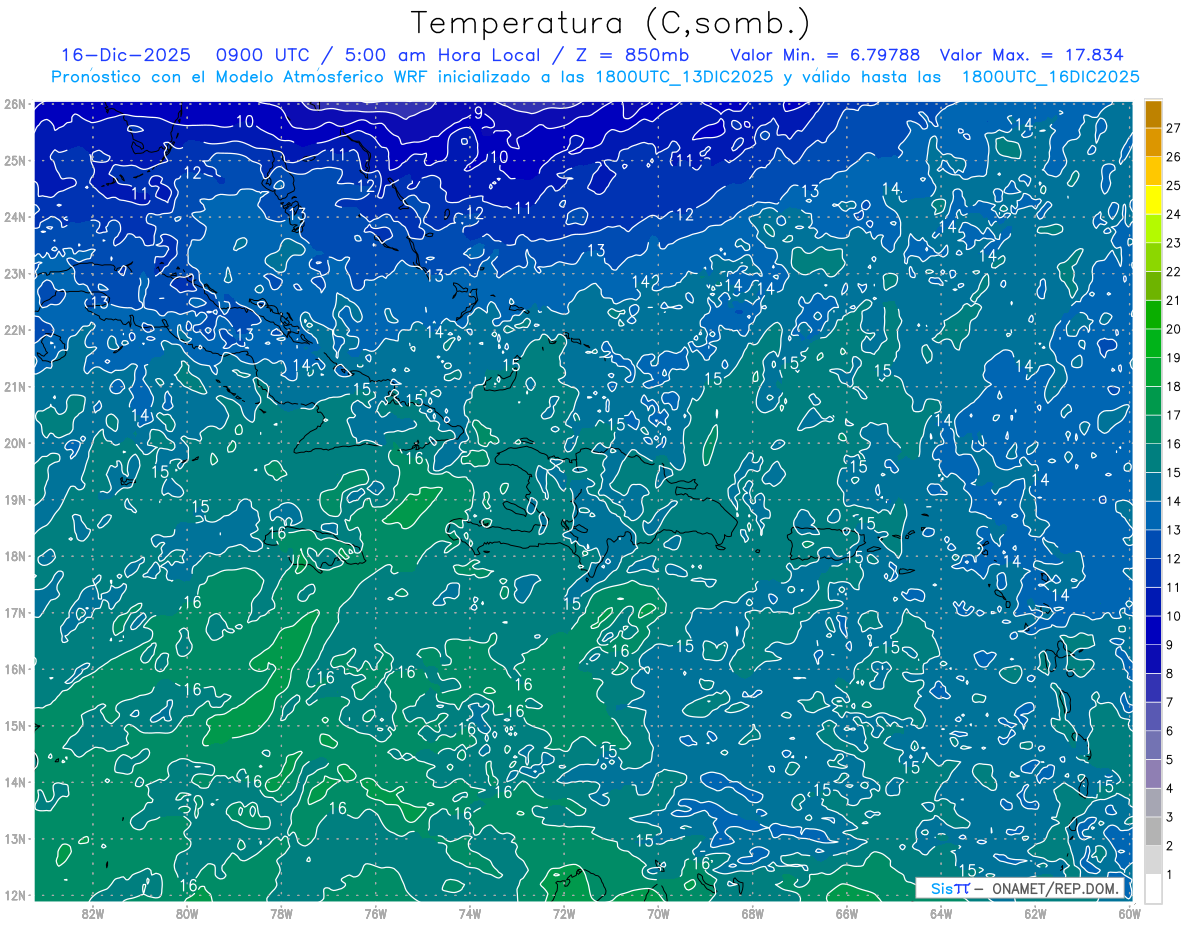Click the color bar value '27'
The width and height of the screenshot is (1200, 927).
1174,128
